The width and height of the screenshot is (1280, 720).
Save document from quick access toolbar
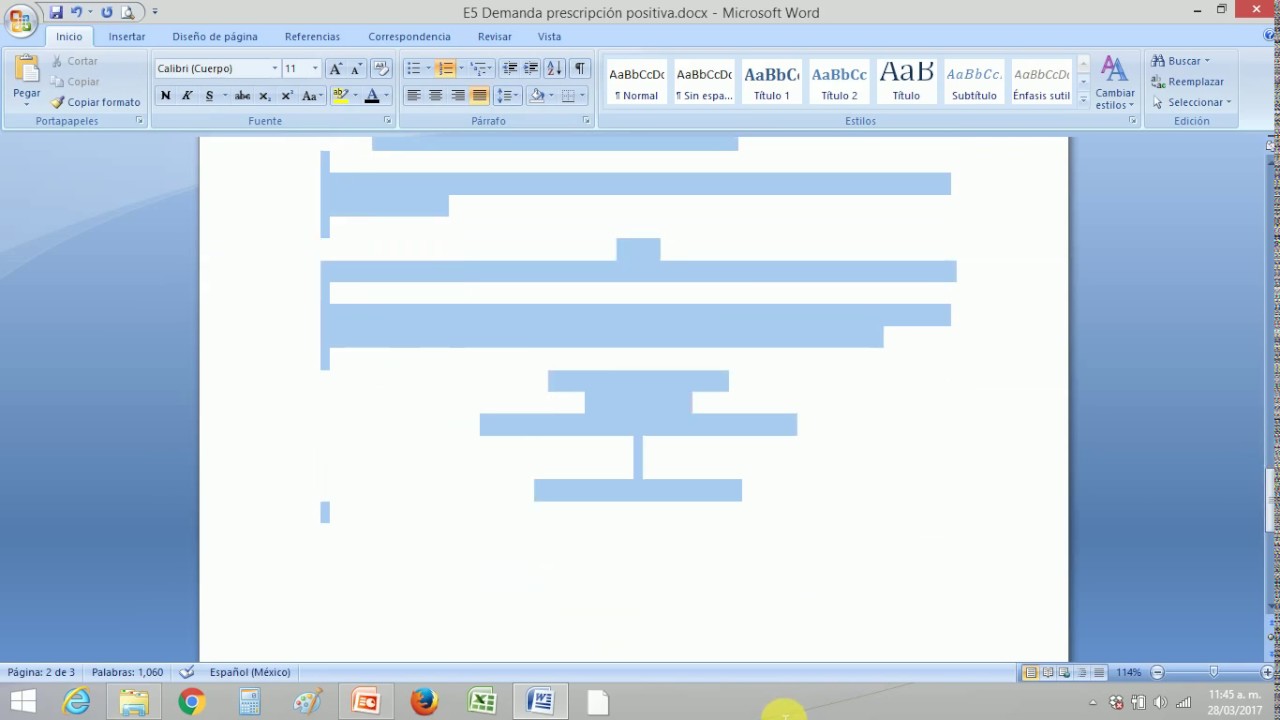(x=56, y=13)
